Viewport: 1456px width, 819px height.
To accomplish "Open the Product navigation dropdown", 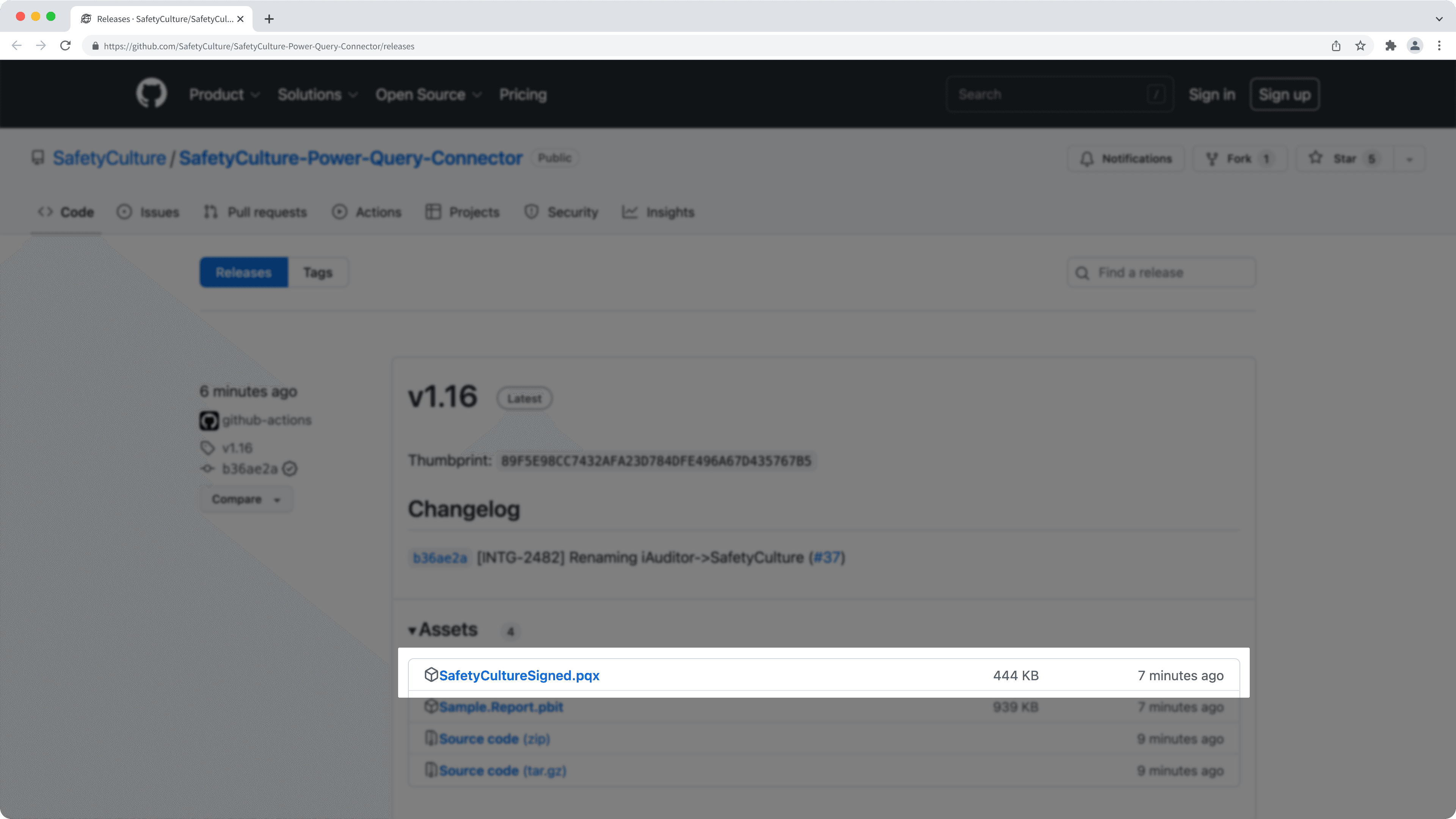I will coord(224,94).
